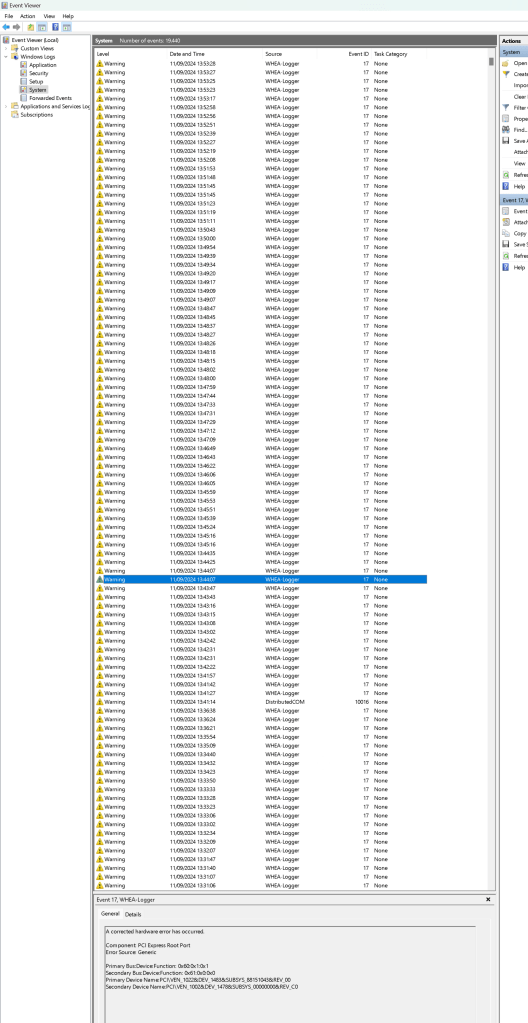This screenshot has height=1023, width=528.
Task: Expand the Custom Views tree node
Action: (6, 48)
